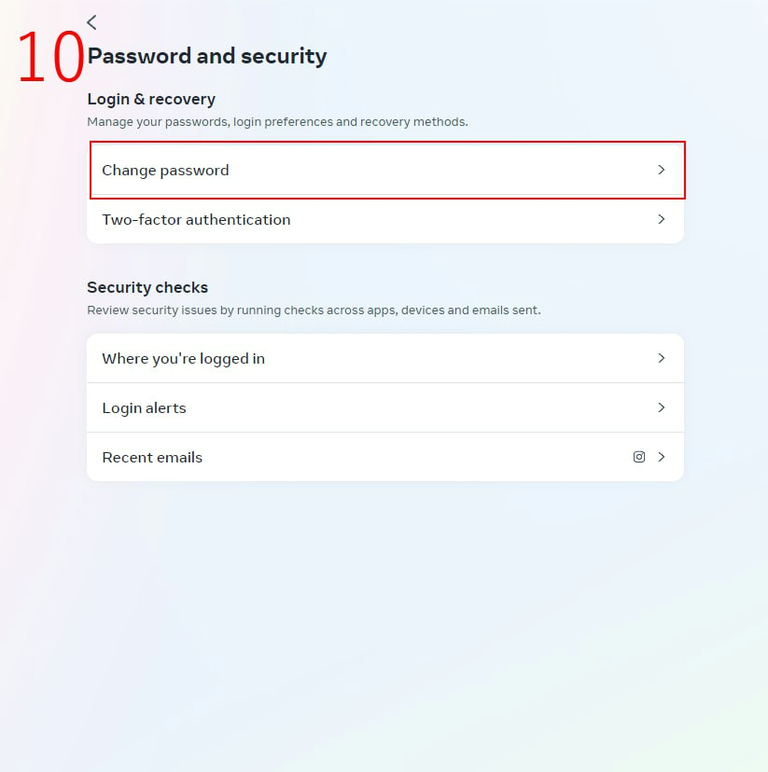The image size is (768, 772).
Task: Open the Recent emails entry
Action: click(152, 457)
